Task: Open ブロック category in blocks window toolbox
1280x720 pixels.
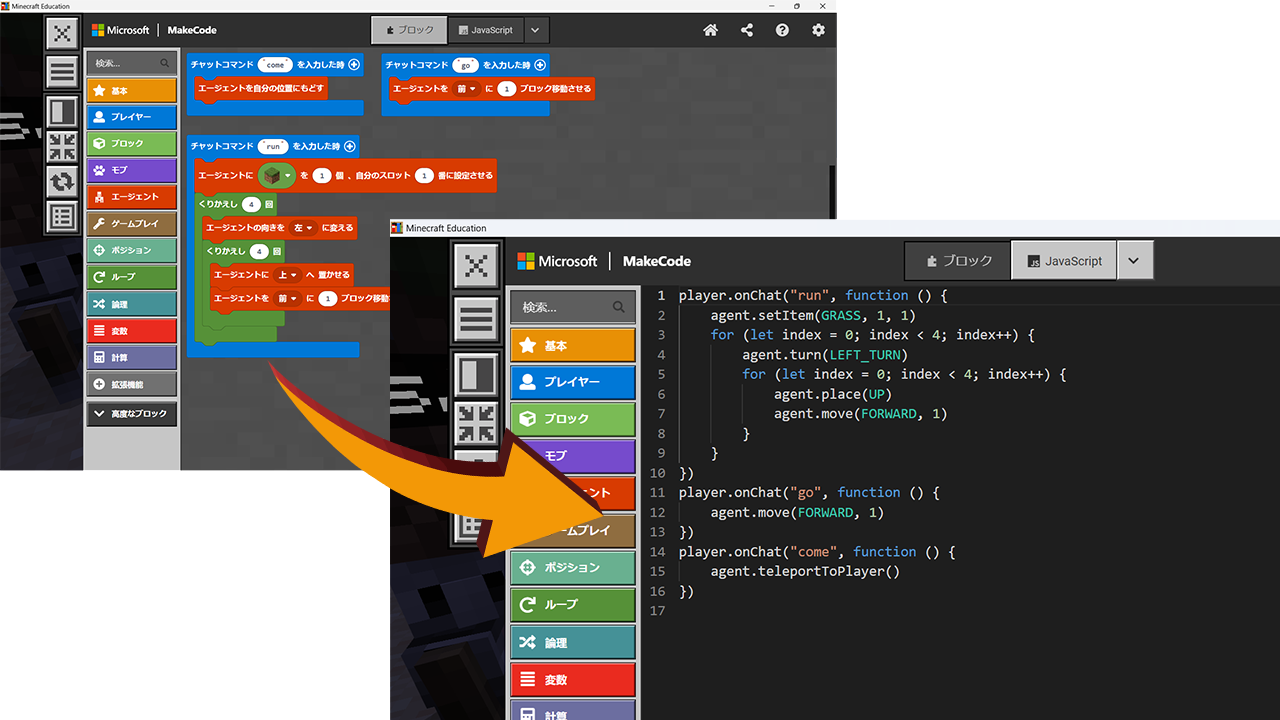Action: click(131, 143)
